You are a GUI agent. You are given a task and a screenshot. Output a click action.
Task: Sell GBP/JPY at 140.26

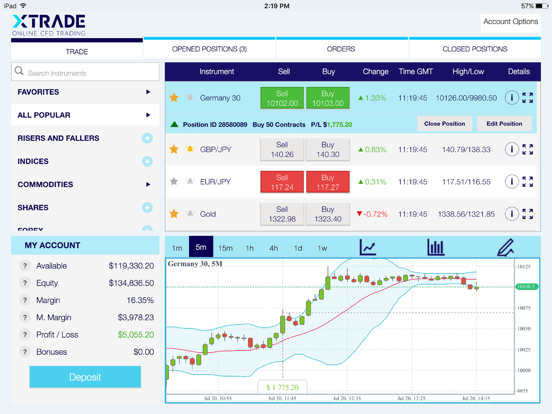tap(282, 150)
